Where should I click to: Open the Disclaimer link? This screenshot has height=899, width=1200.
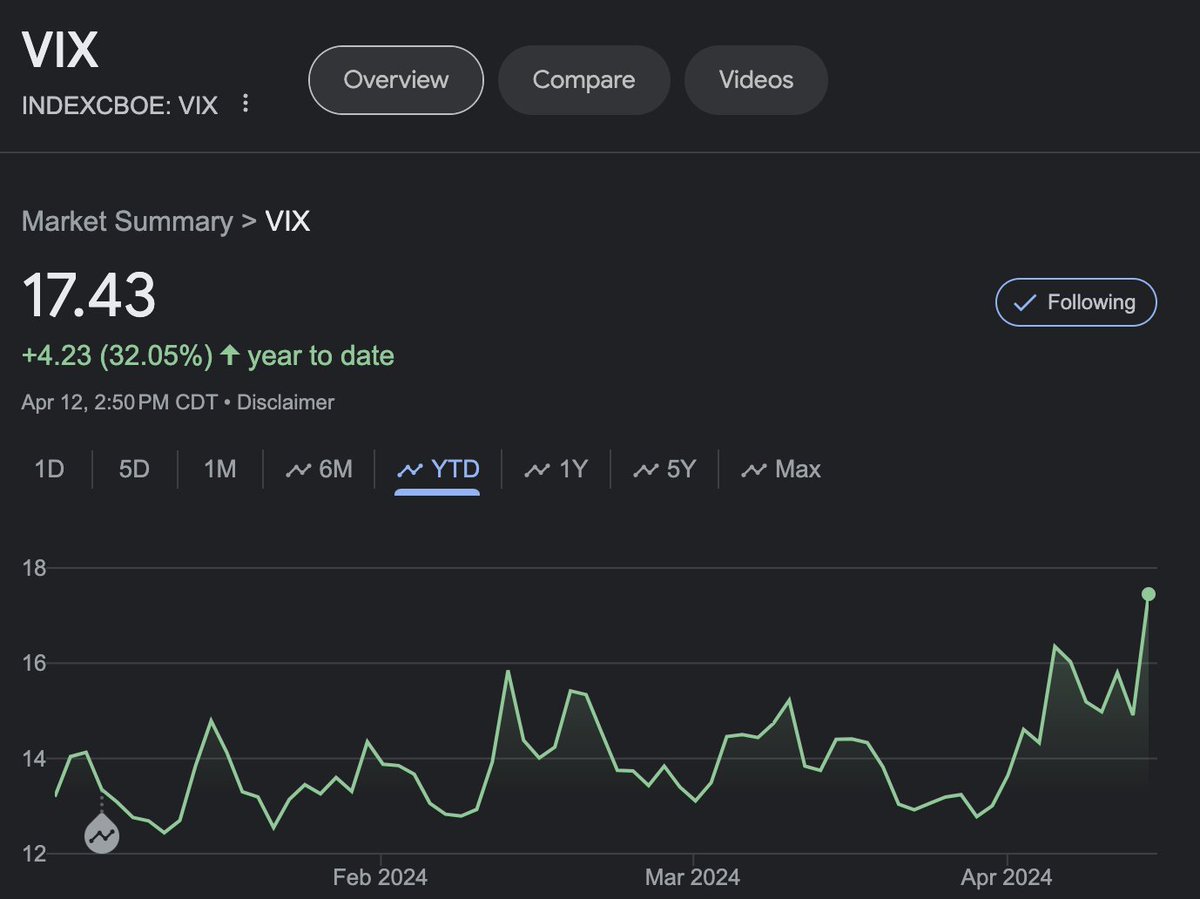pos(286,403)
